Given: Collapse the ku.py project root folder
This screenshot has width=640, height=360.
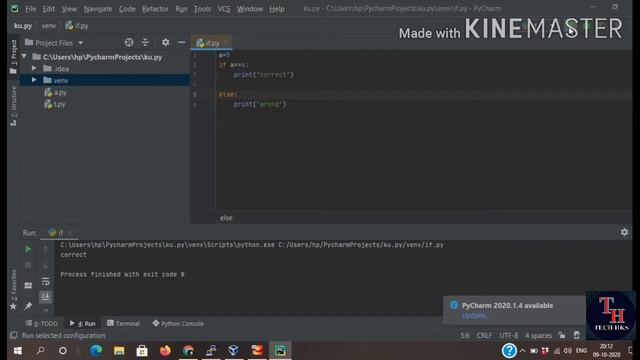Looking at the screenshot, I should [x=24, y=56].
